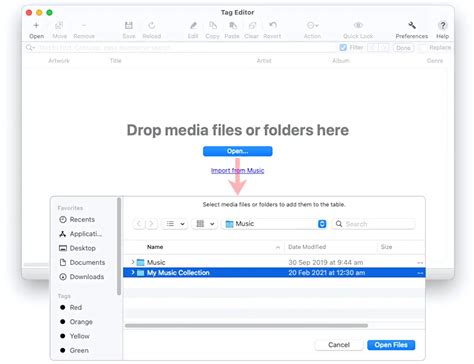Image resolution: width=474 pixels, height=364 pixels.
Task: Open Help with the question mark icon
Action: [x=442, y=25]
